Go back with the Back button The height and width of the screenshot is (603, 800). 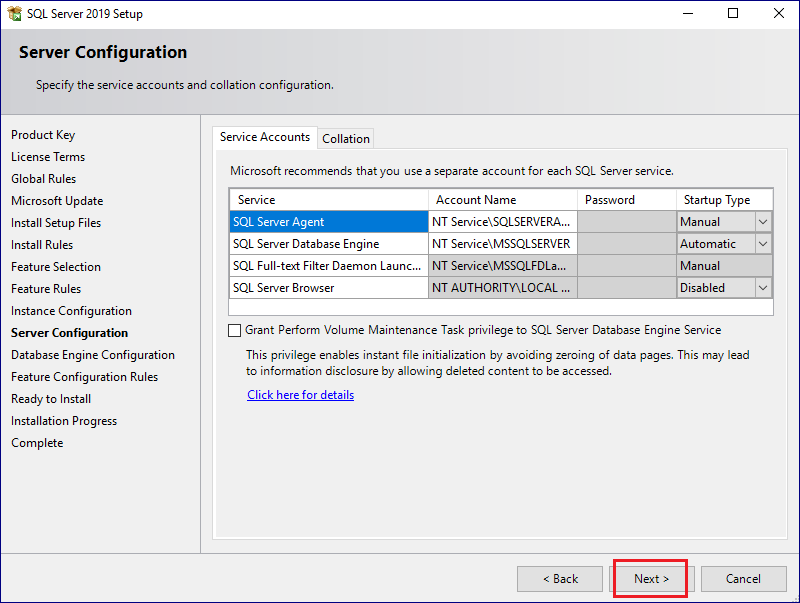[560, 579]
